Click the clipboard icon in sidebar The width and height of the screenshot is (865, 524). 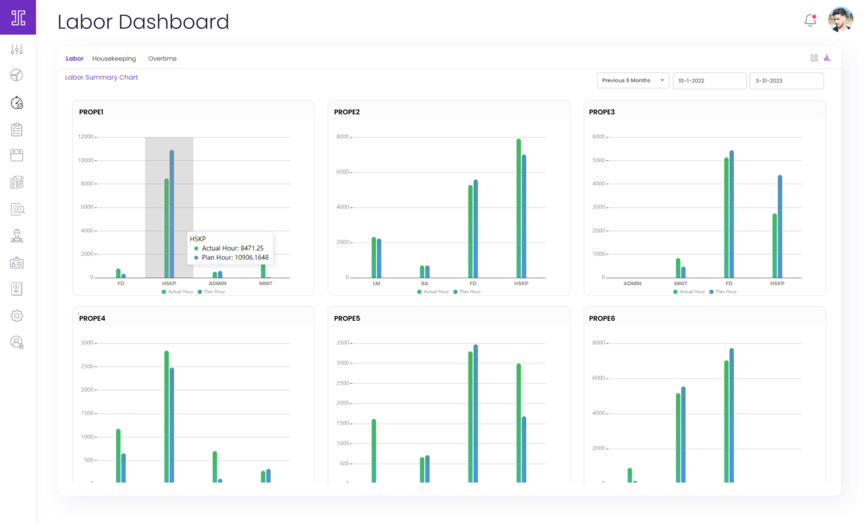coord(17,129)
